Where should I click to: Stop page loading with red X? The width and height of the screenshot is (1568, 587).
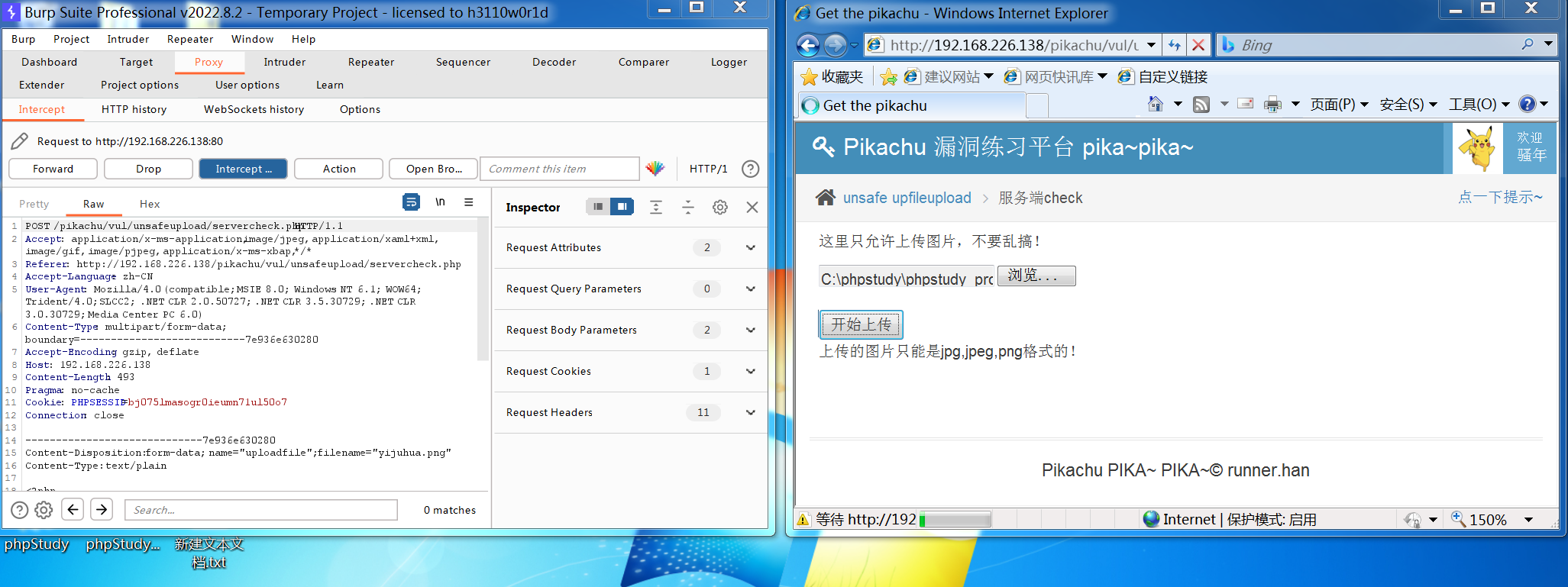coord(1198,45)
